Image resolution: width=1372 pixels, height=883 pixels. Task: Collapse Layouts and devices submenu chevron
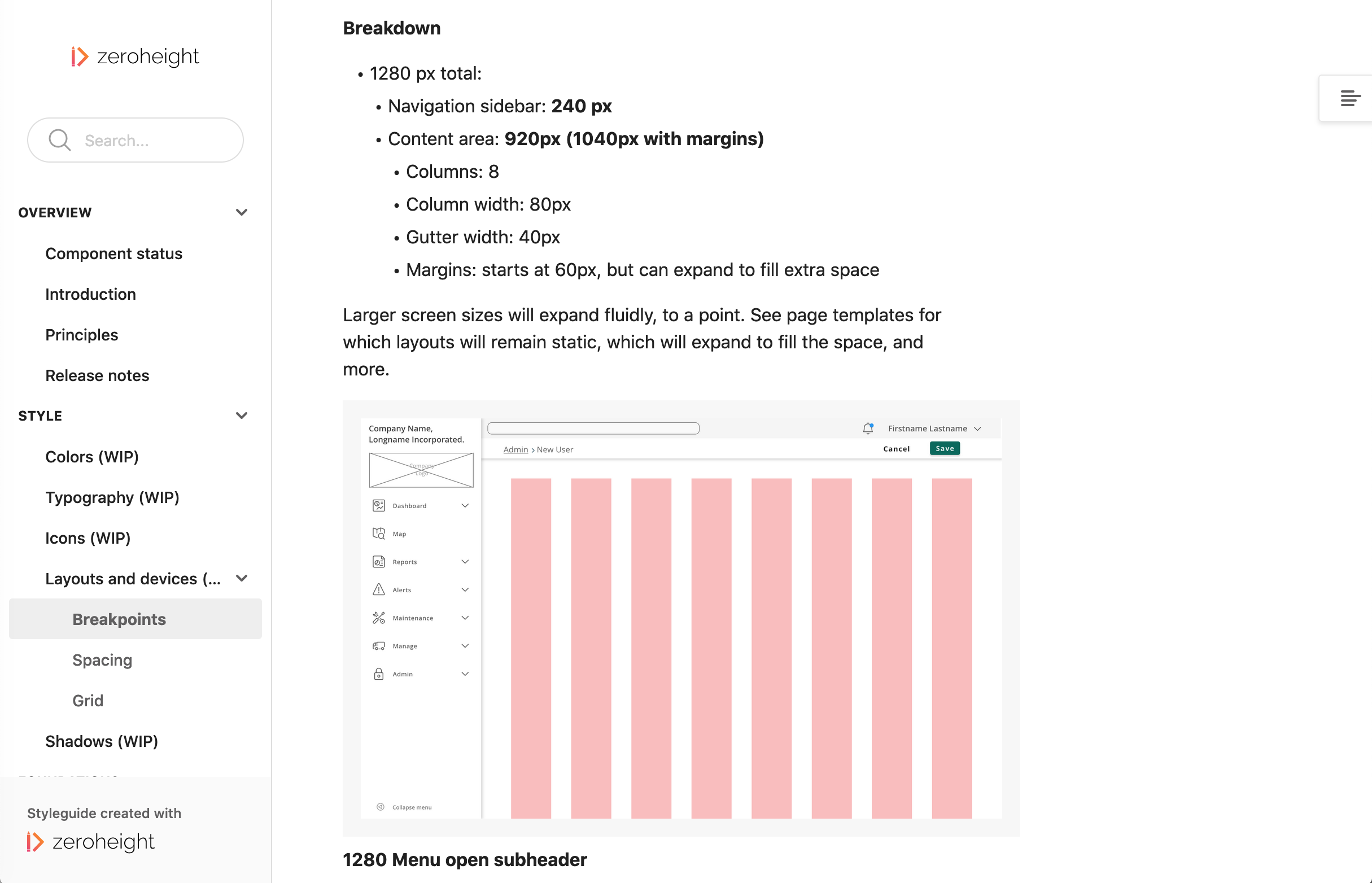242,578
